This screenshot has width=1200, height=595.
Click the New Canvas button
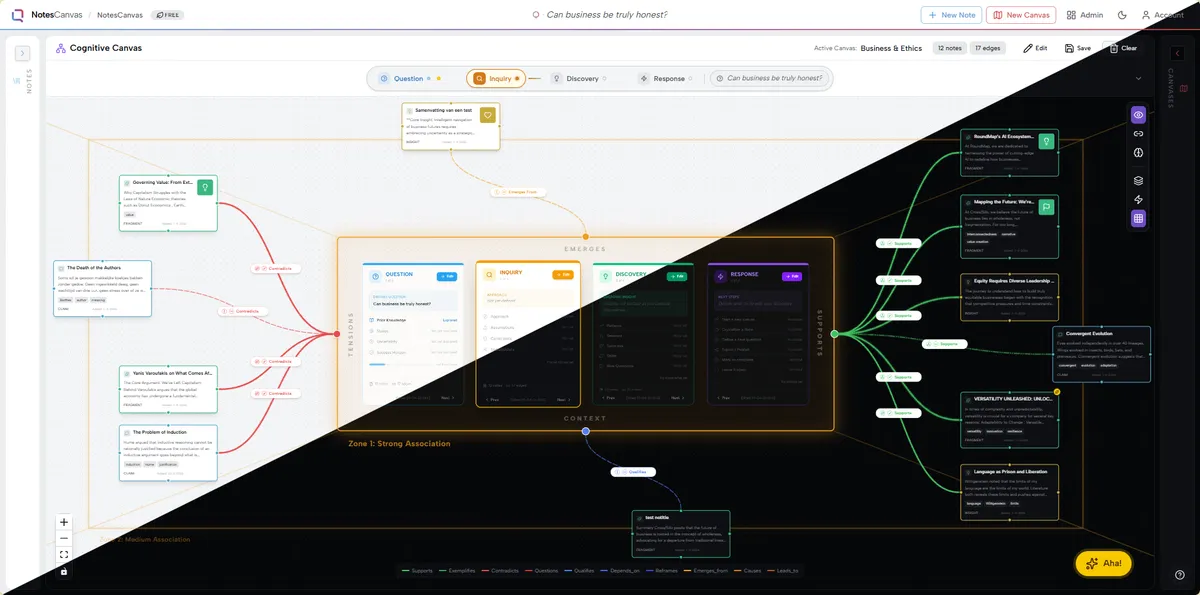[1022, 15]
